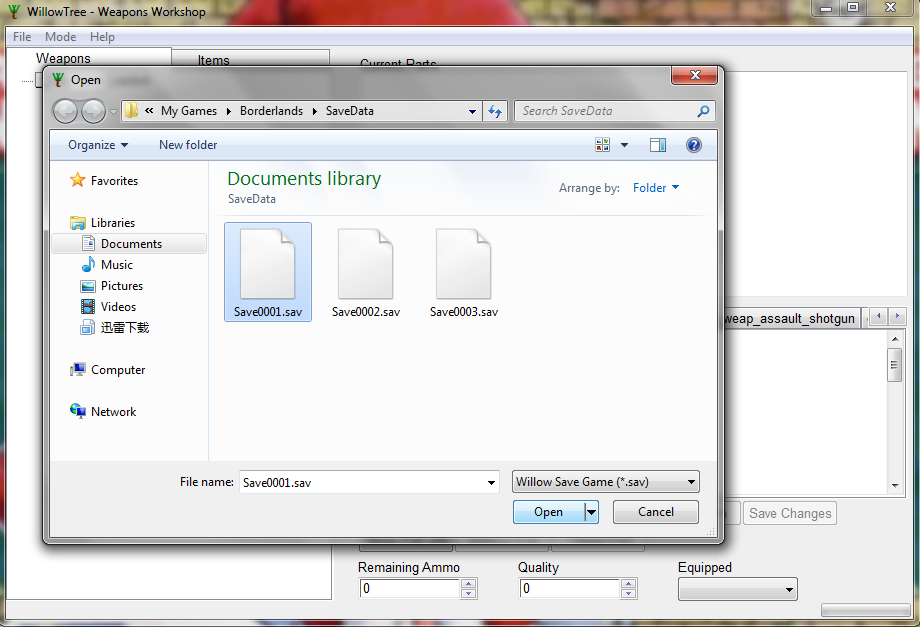The width and height of the screenshot is (920, 627).
Task: Select the weap_assault_shotgun tab
Action: [x=790, y=318]
